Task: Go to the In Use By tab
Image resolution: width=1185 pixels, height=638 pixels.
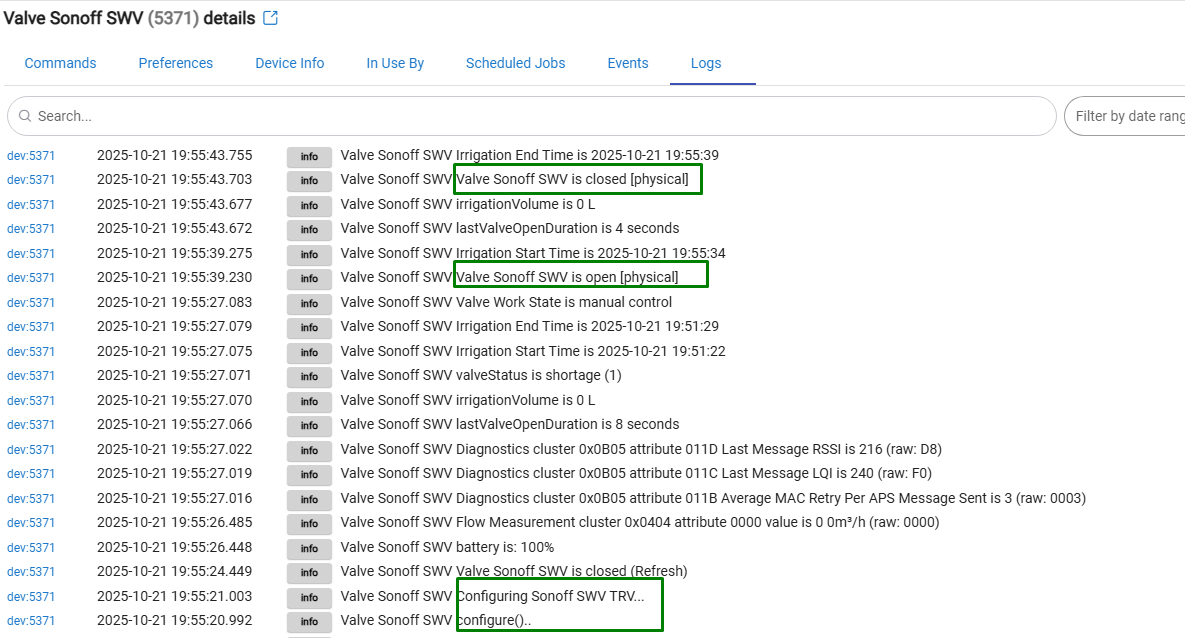Action: (395, 63)
